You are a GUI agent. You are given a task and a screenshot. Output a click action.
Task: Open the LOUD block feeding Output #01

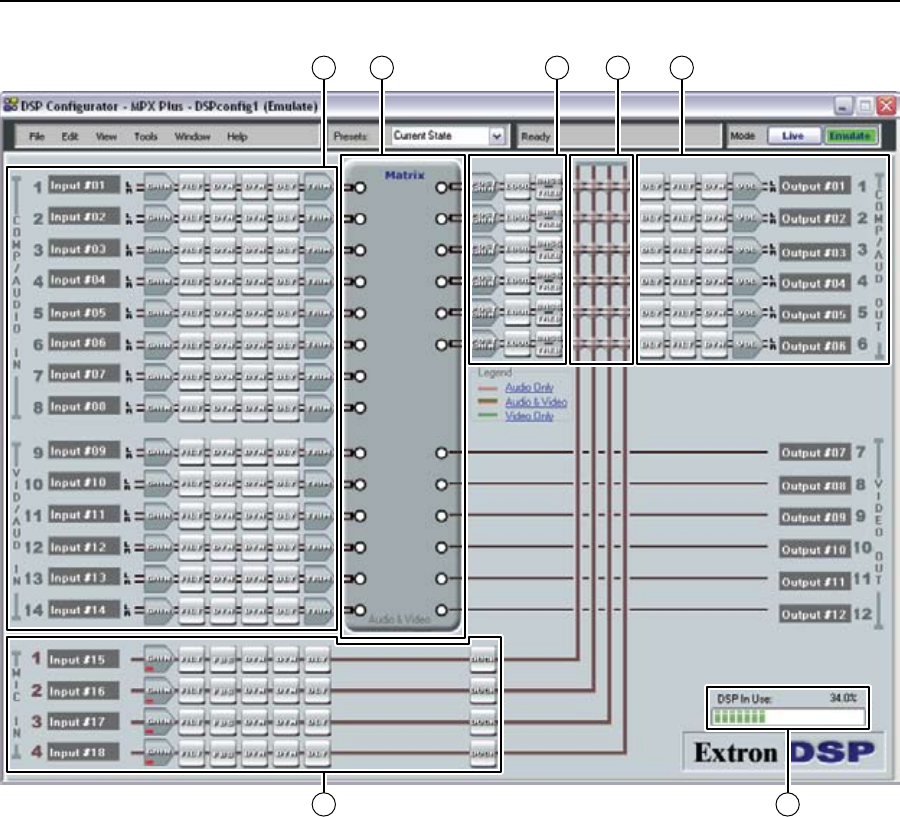click(x=517, y=187)
